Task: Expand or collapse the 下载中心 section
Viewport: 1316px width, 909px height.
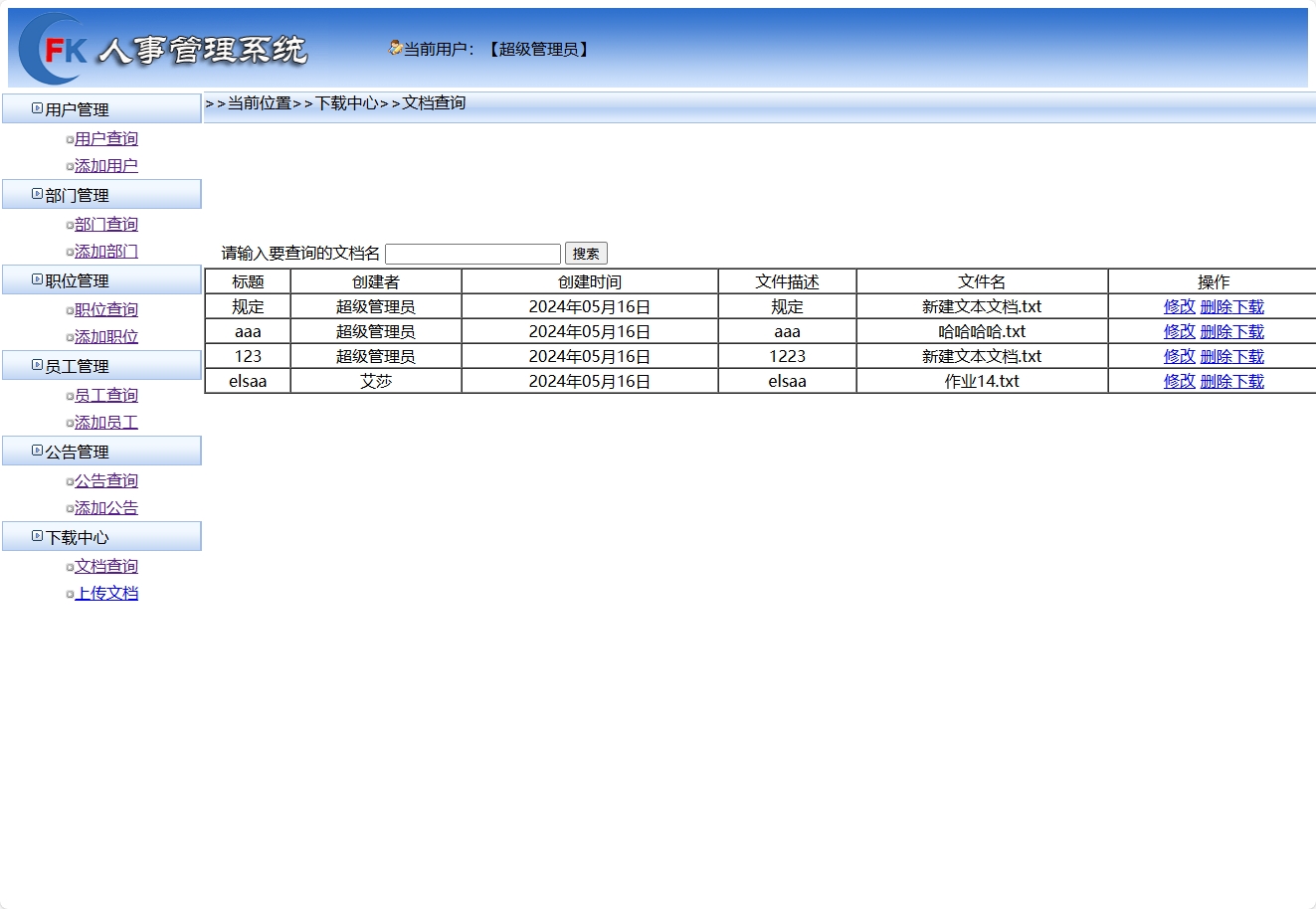Action: click(101, 537)
